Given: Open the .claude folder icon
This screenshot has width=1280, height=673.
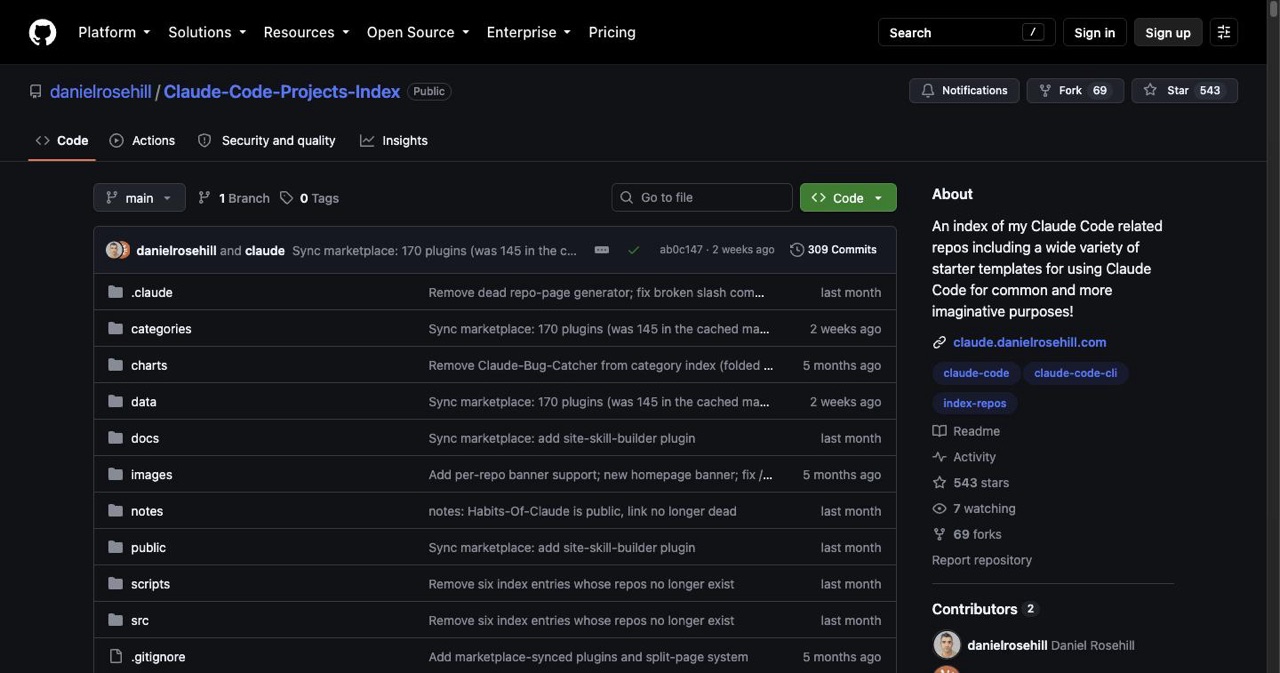Looking at the screenshot, I should click(115, 292).
